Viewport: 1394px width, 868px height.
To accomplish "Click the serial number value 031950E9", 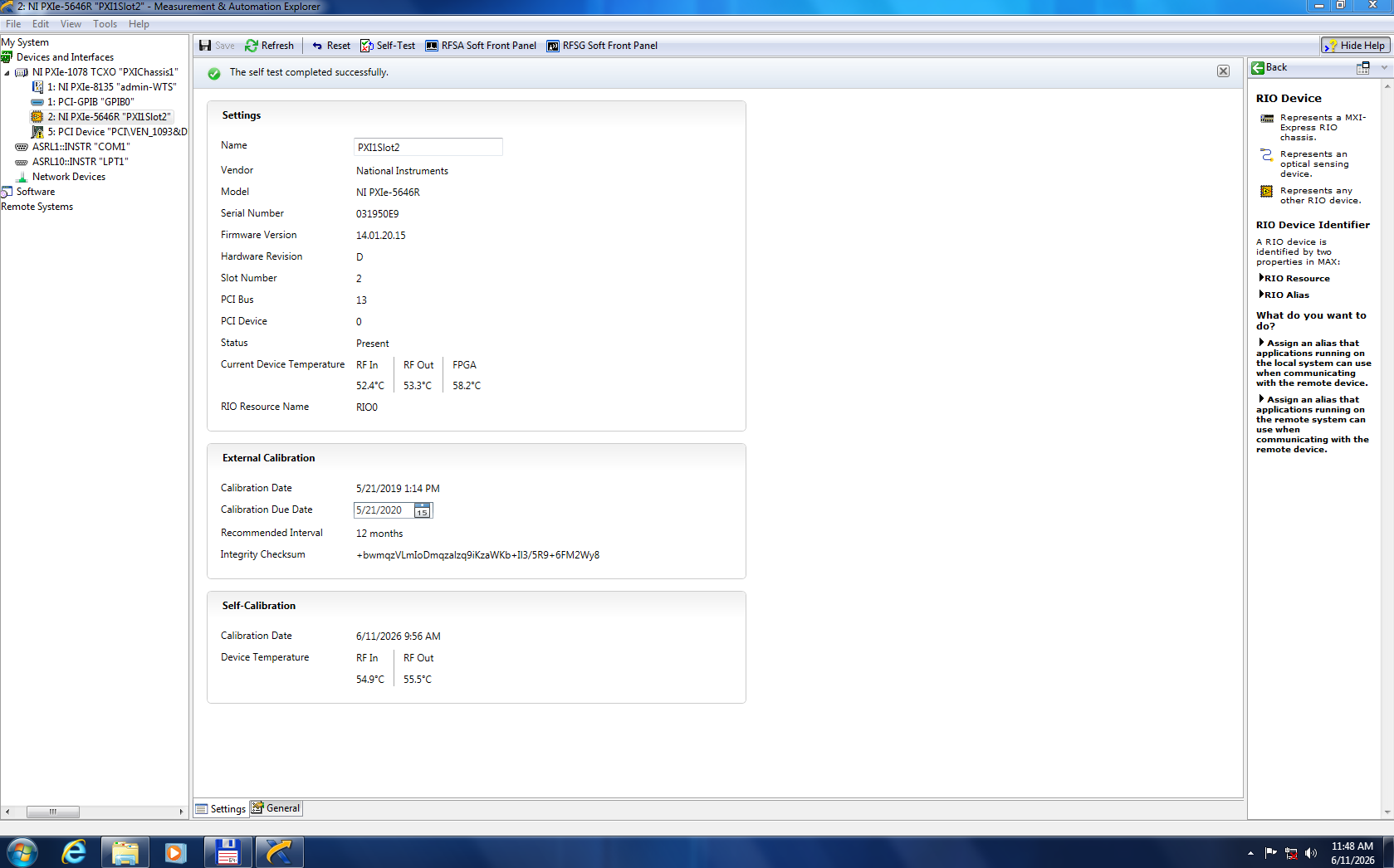I will (377, 214).
